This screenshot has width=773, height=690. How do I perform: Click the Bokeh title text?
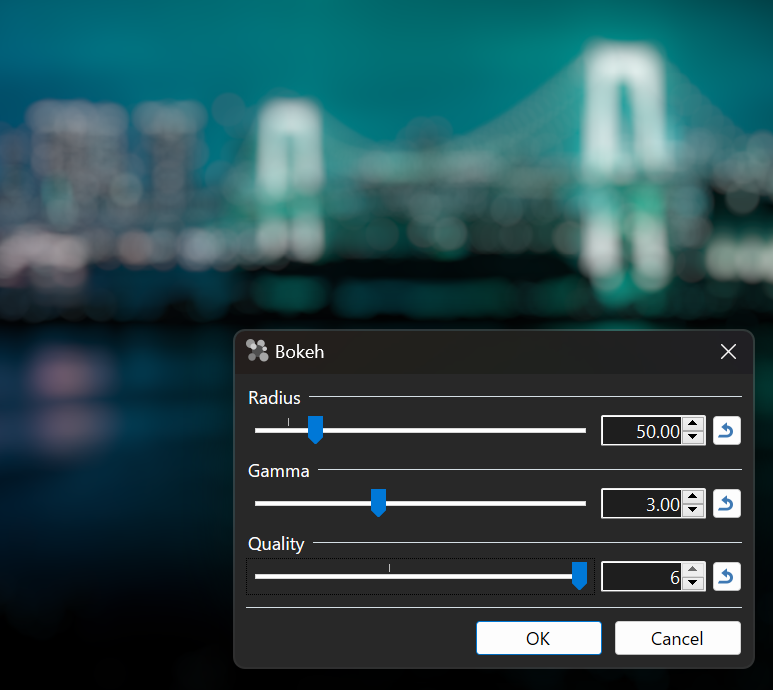299,352
